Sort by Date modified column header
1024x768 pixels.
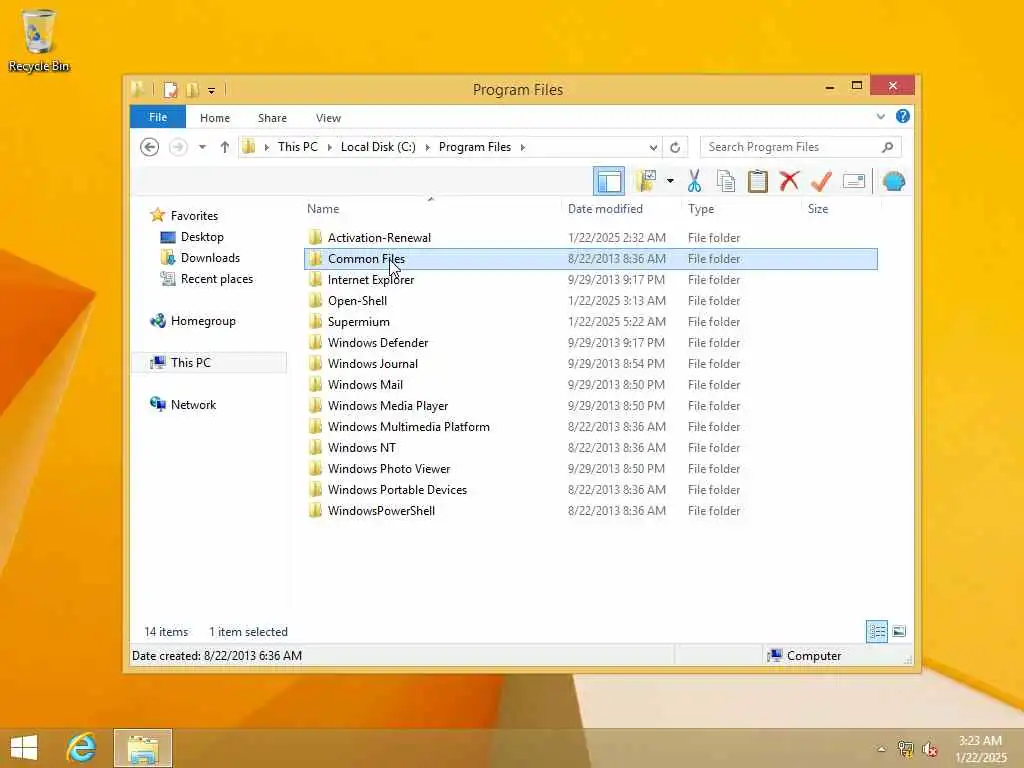(x=620, y=209)
